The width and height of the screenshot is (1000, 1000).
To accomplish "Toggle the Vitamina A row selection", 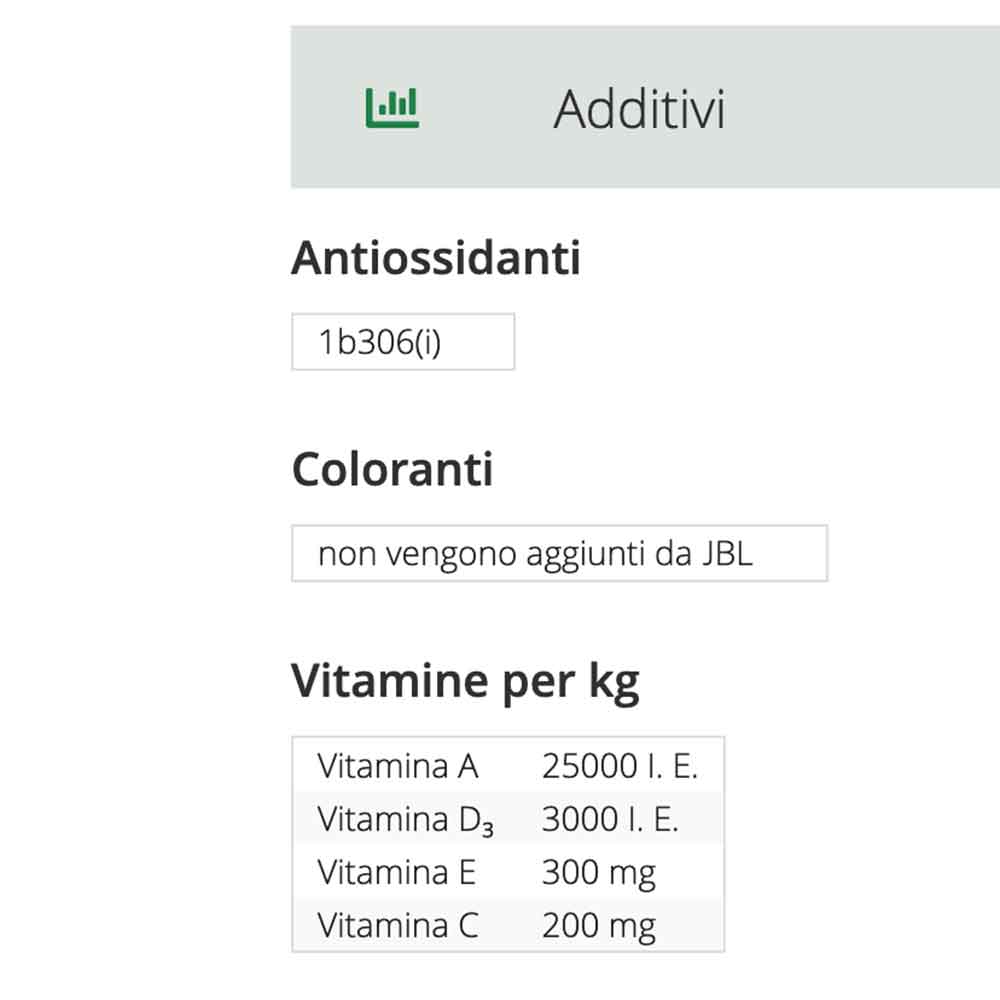I will pos(505,766).
